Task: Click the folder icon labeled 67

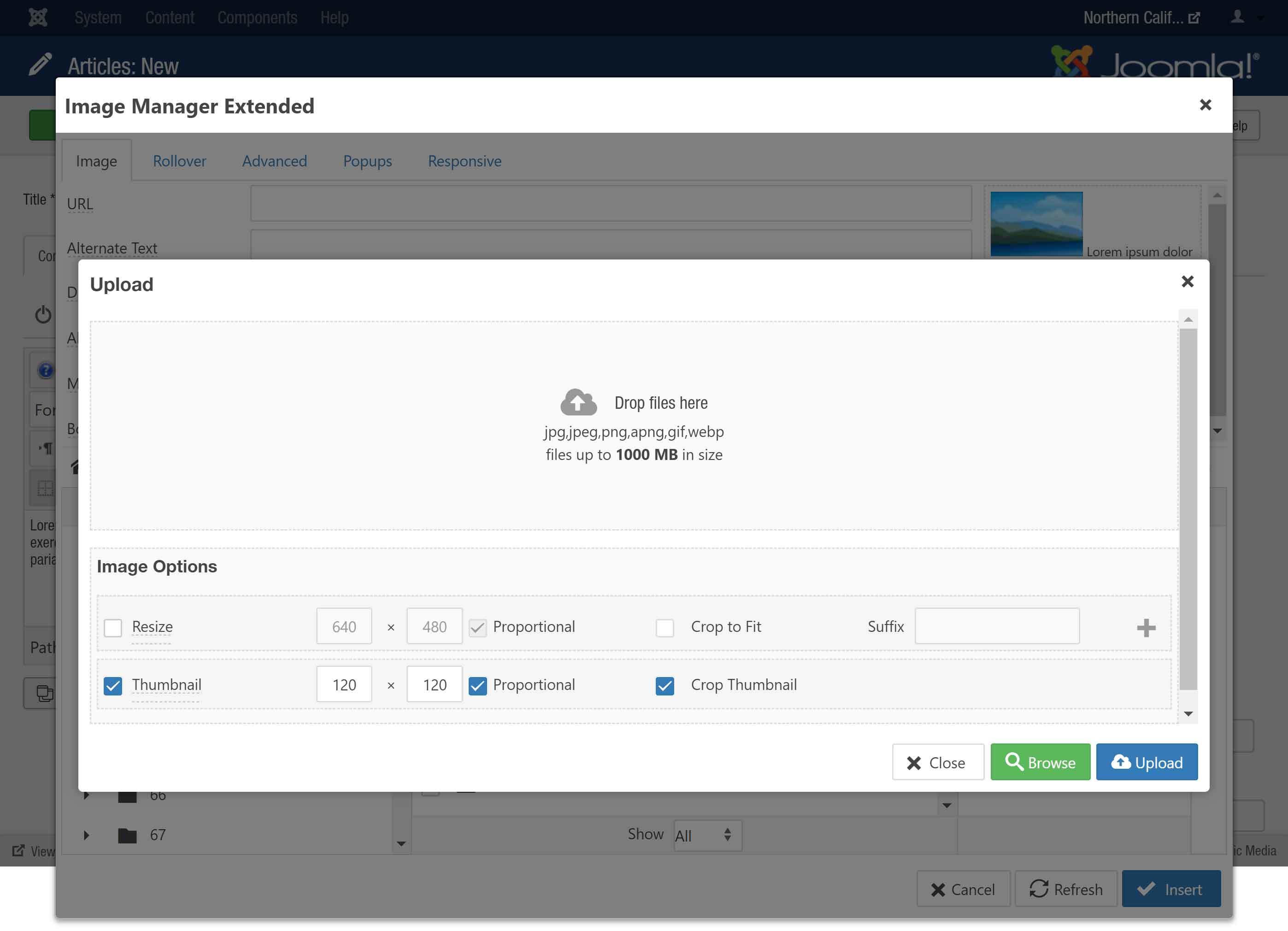Action: (127, 835)
